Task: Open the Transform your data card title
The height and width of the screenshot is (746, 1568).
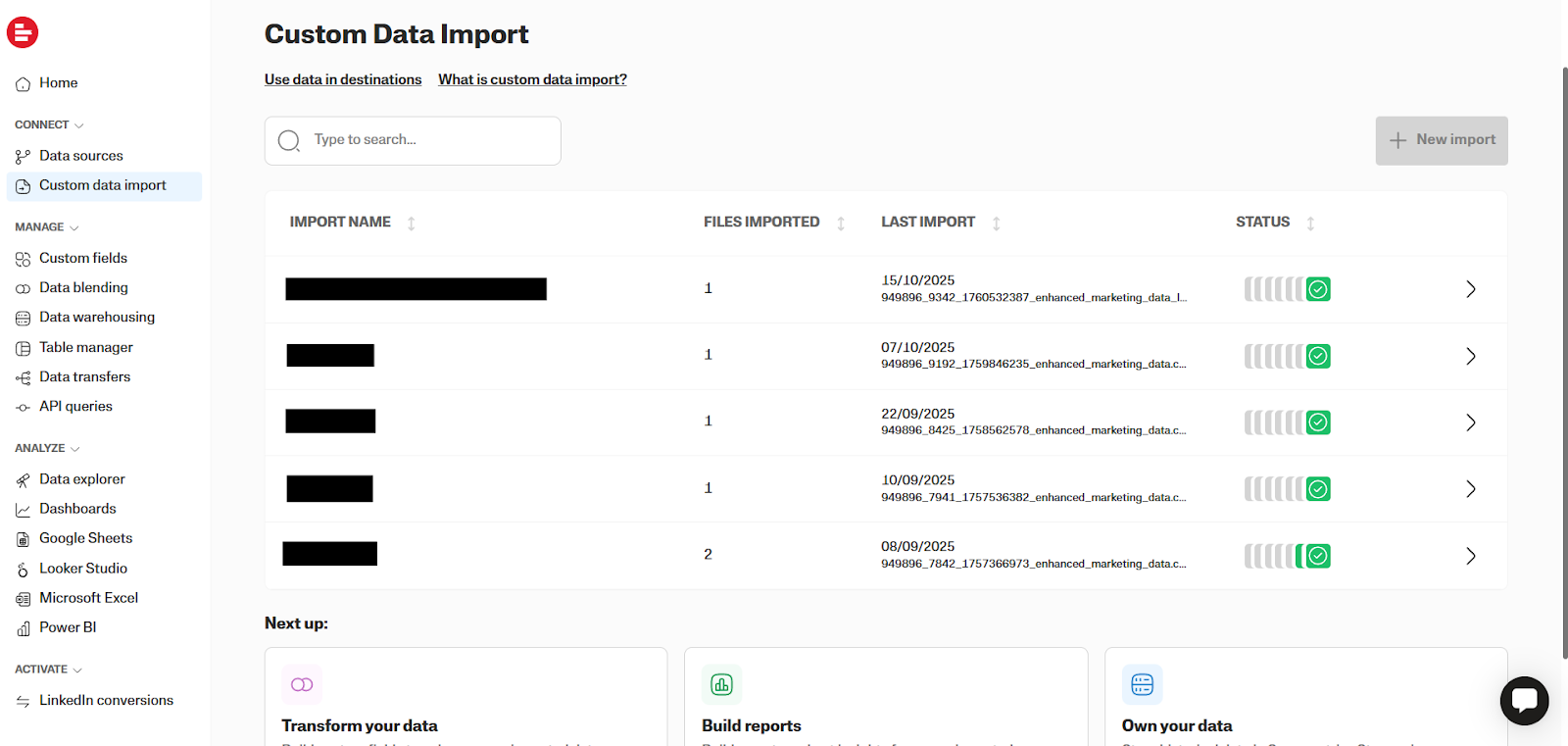Action: [x=360, y=726]
